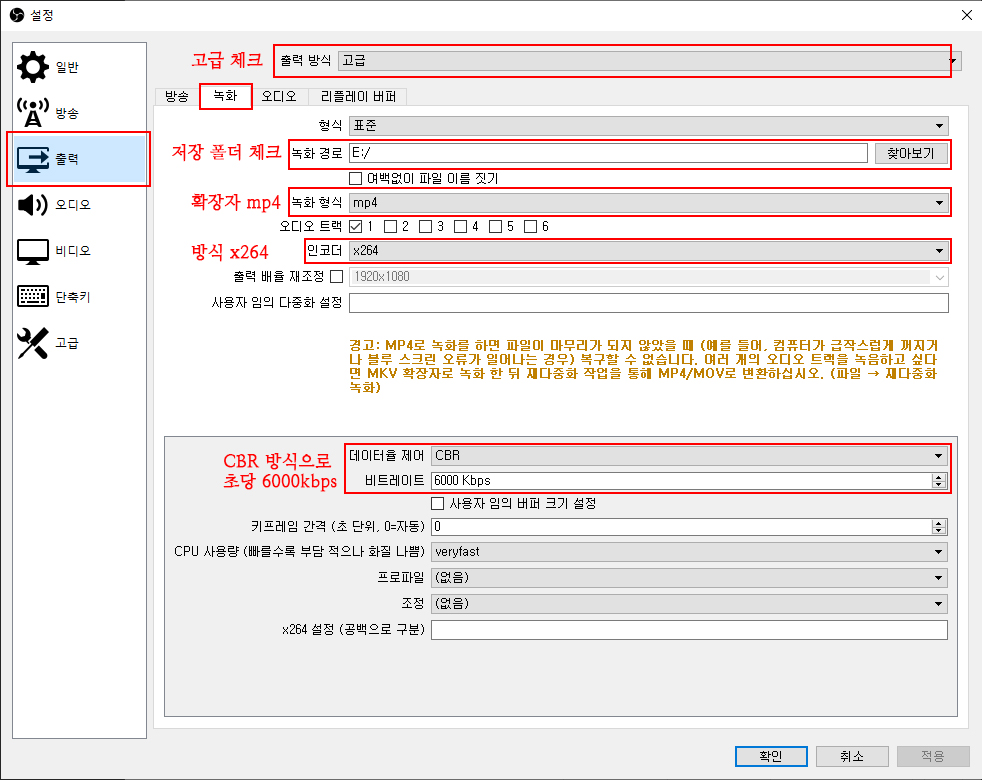This screenshot has width=982, height=780.
Task: Increase the 키프레임 간격 value with up arrow
Action: (x=938, y=523)
